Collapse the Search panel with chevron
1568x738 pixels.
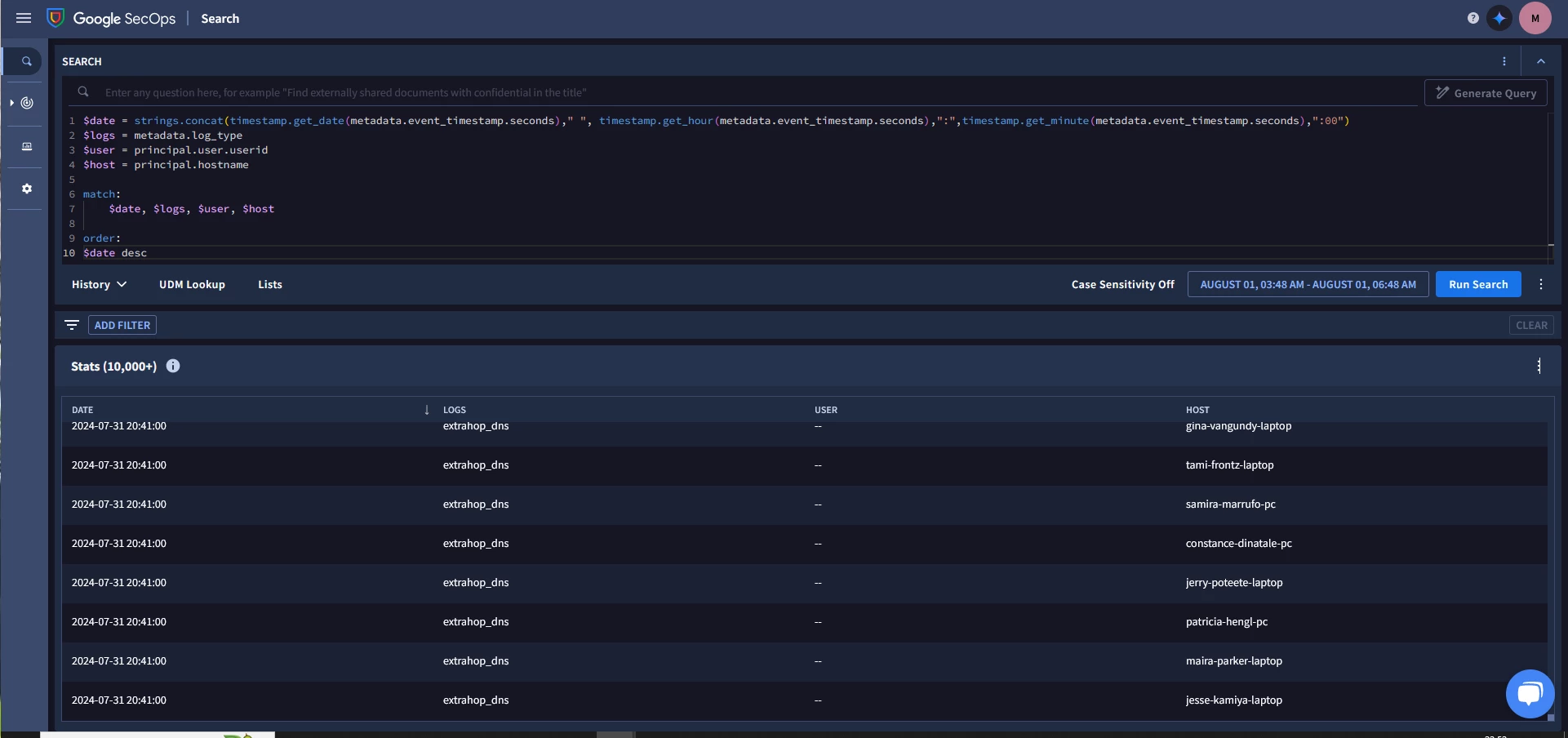coord(1541,61)
